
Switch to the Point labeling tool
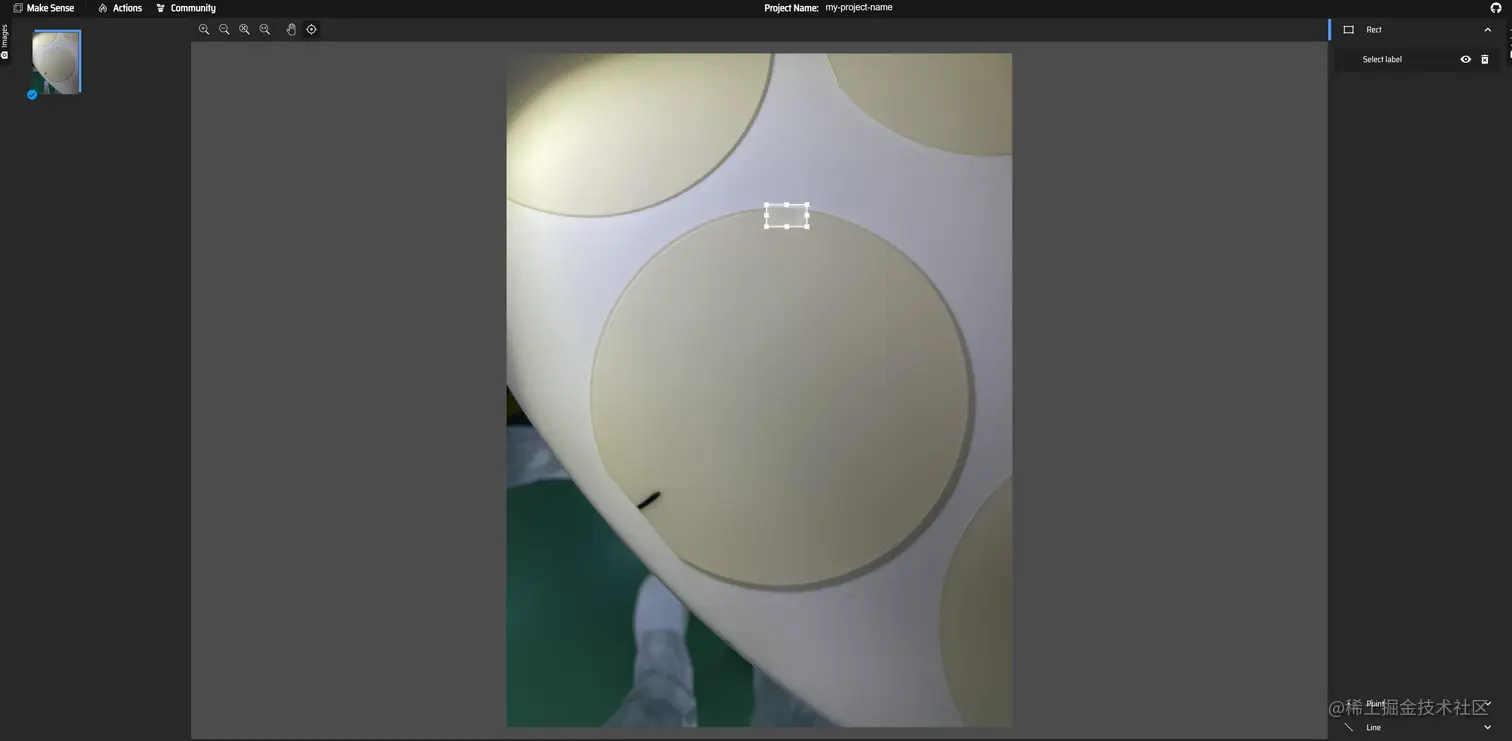[1376, 704]
